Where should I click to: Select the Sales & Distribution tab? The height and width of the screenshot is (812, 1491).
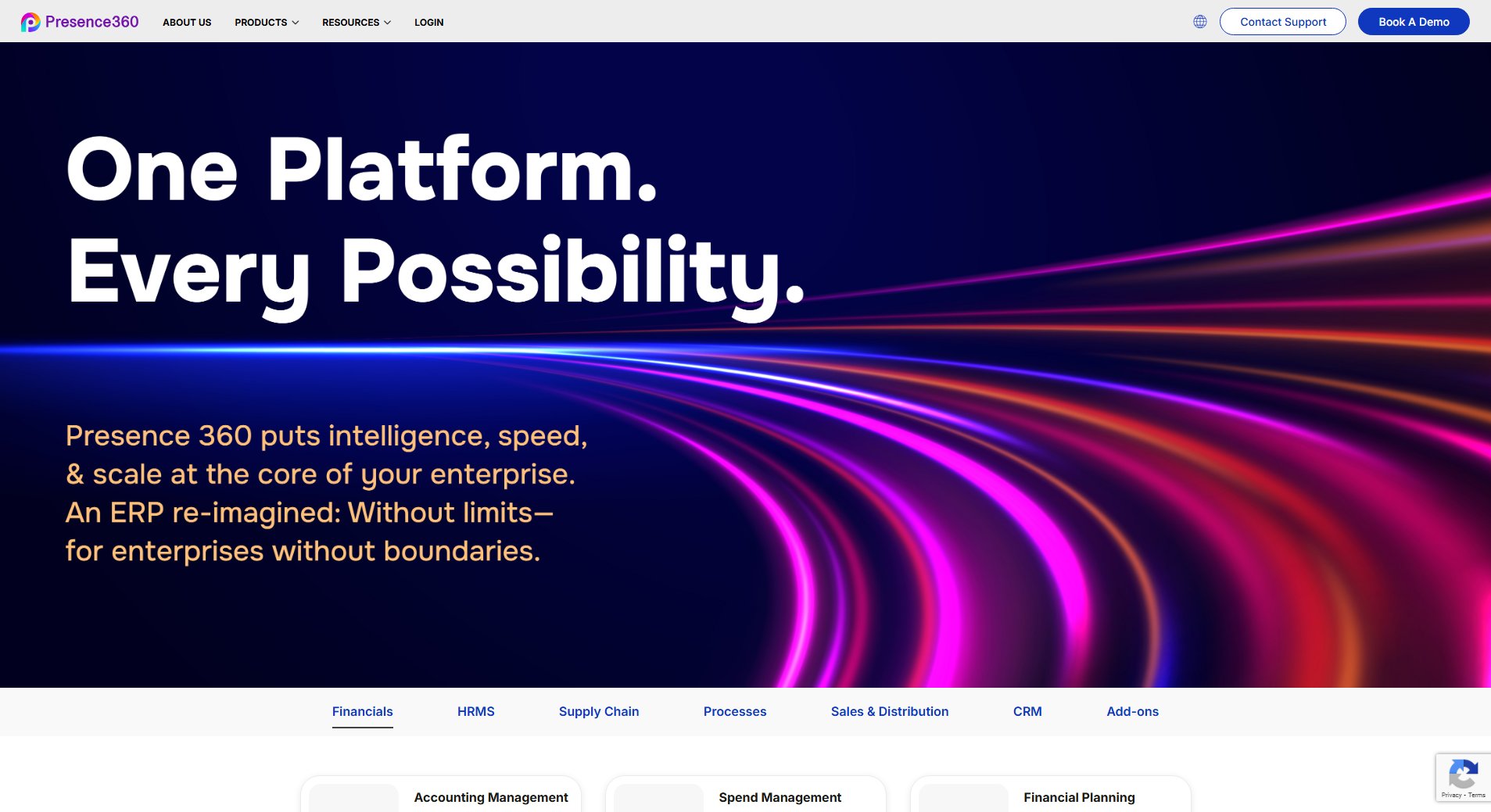pyautogui.click(x=889, y=711)
